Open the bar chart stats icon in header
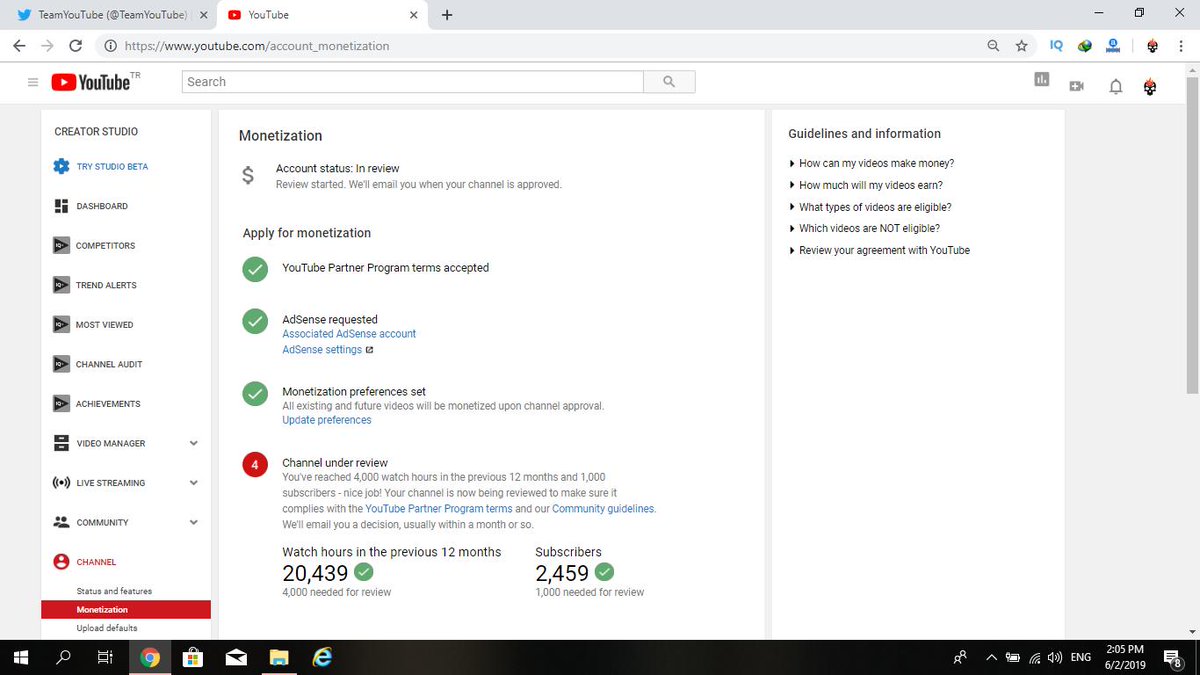Viewport: 1200px width, 675px height. [1042, 79]
